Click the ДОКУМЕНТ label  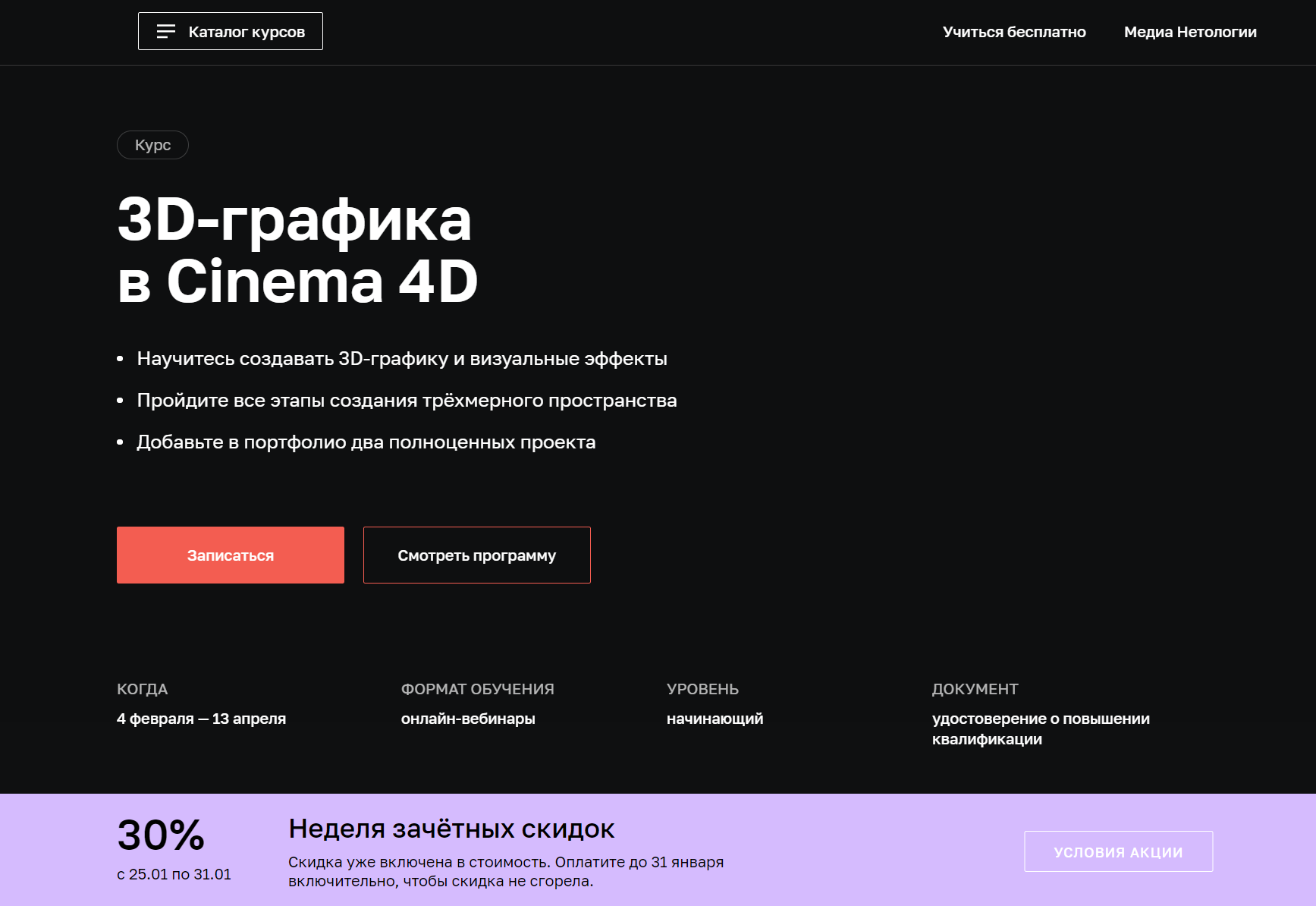pyautogui.click(x=975, y=689)
